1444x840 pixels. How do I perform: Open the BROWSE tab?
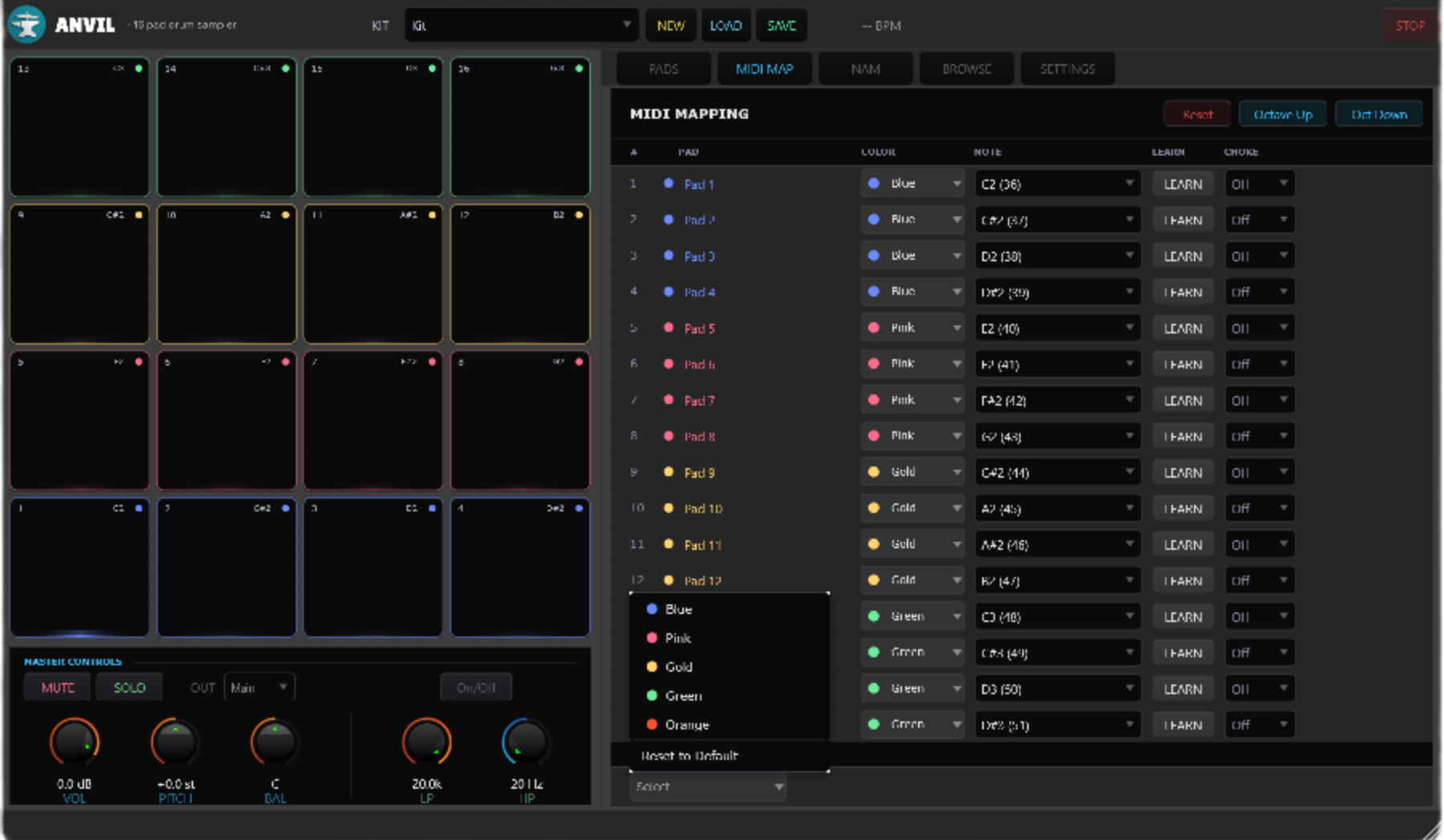[966, 69]
